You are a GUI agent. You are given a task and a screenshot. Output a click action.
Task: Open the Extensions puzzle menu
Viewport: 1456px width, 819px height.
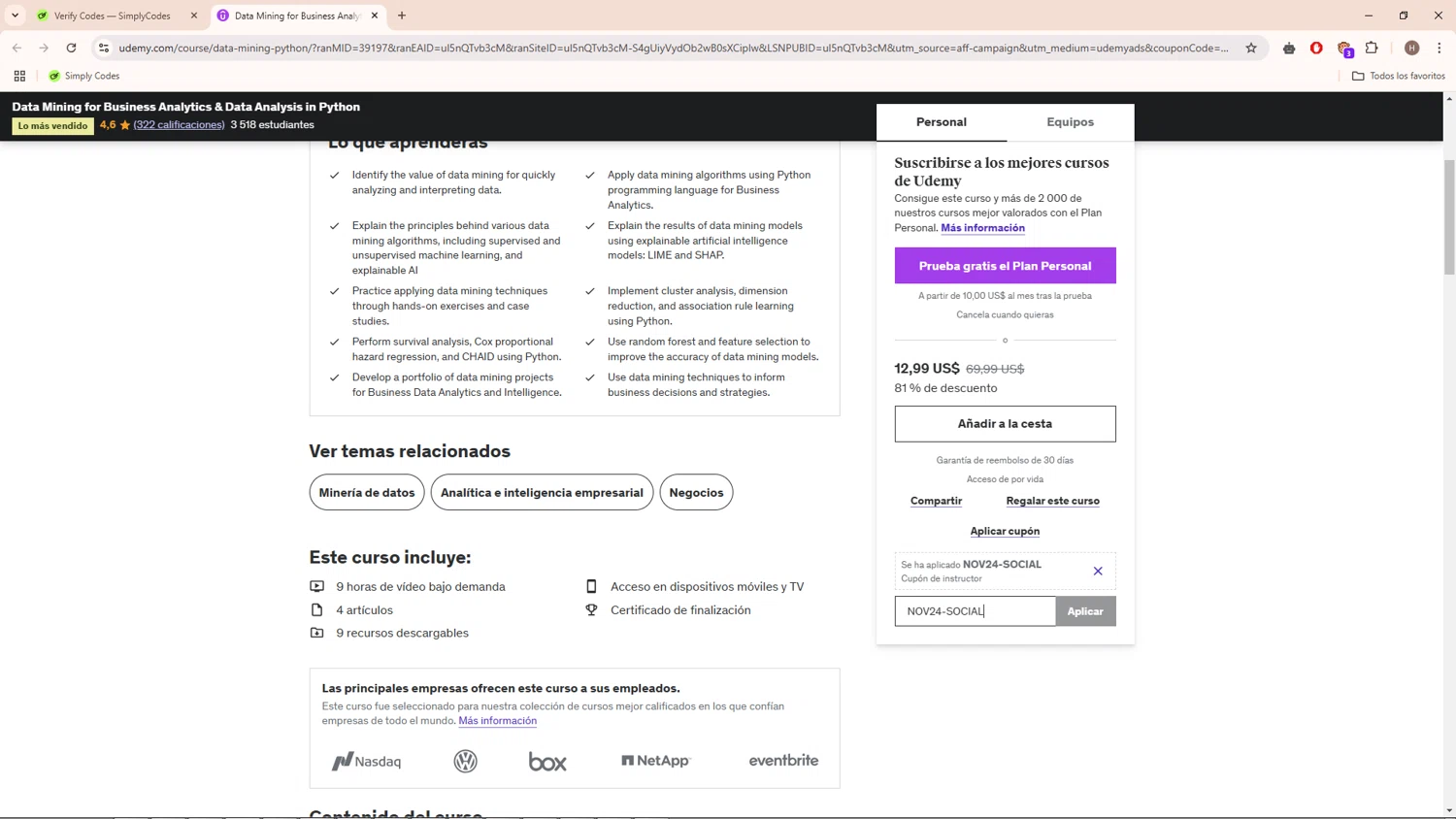(1372, 48)
